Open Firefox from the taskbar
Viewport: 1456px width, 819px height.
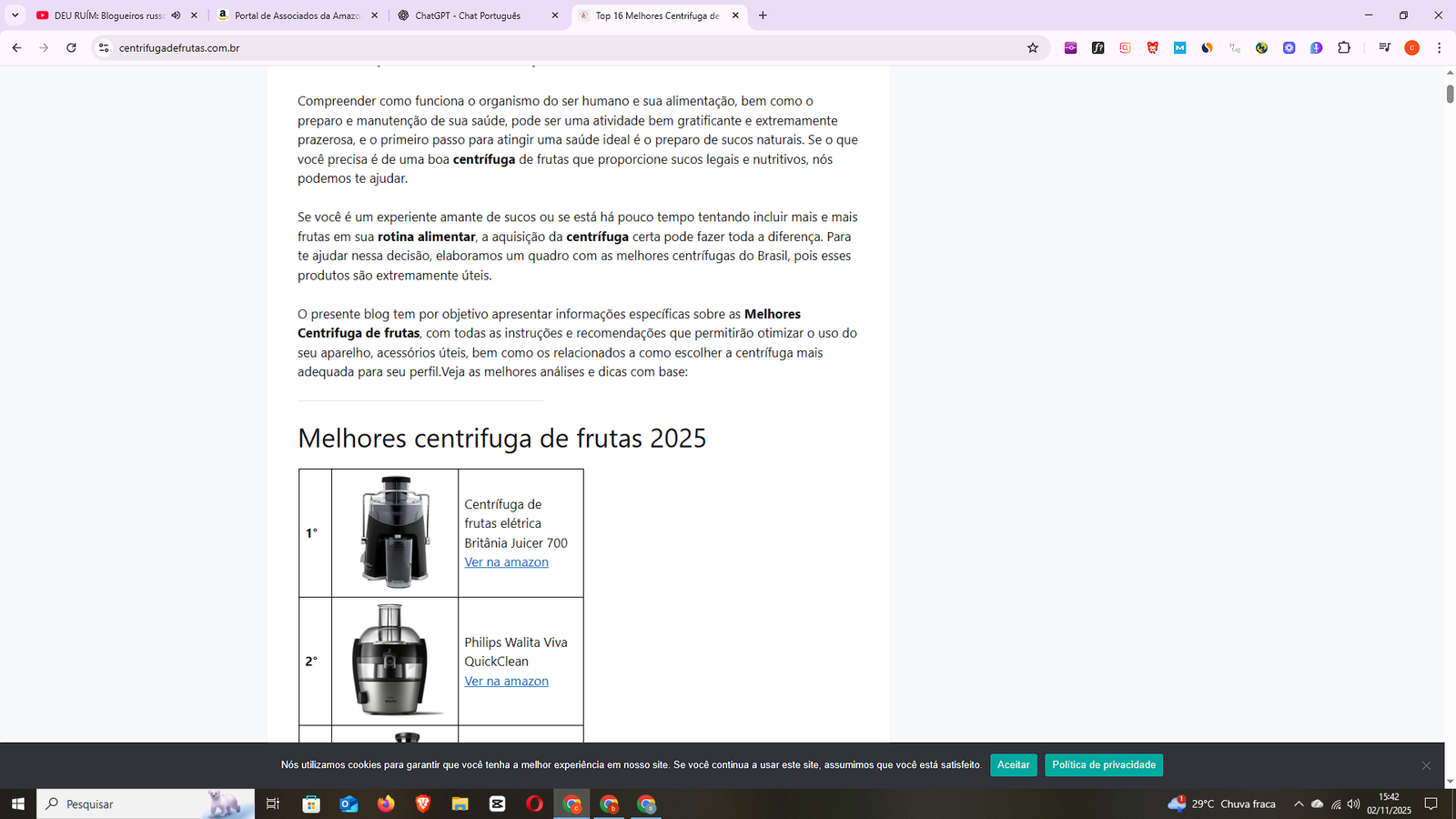pos(386,804)
